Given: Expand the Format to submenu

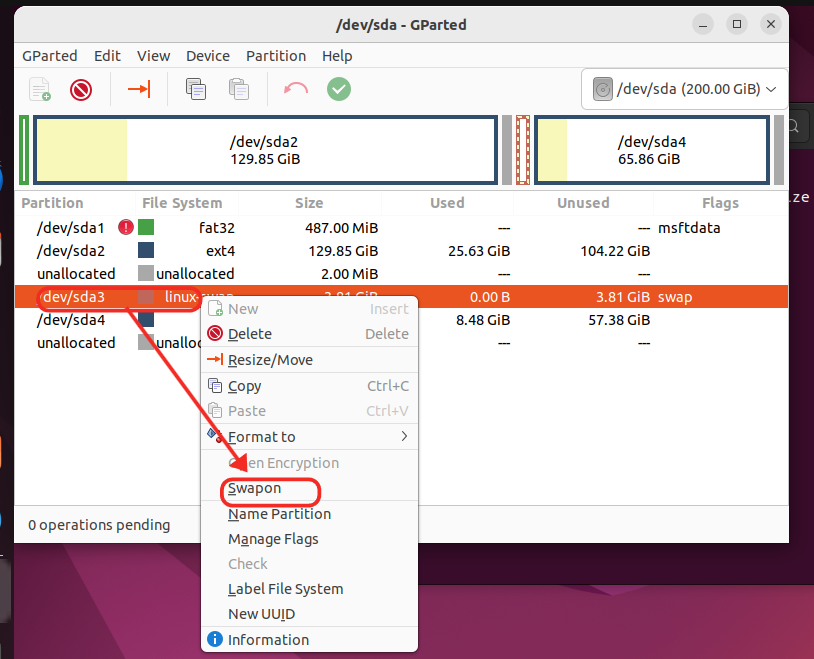Looking at the screenshot, I should (x=309, y=437).
